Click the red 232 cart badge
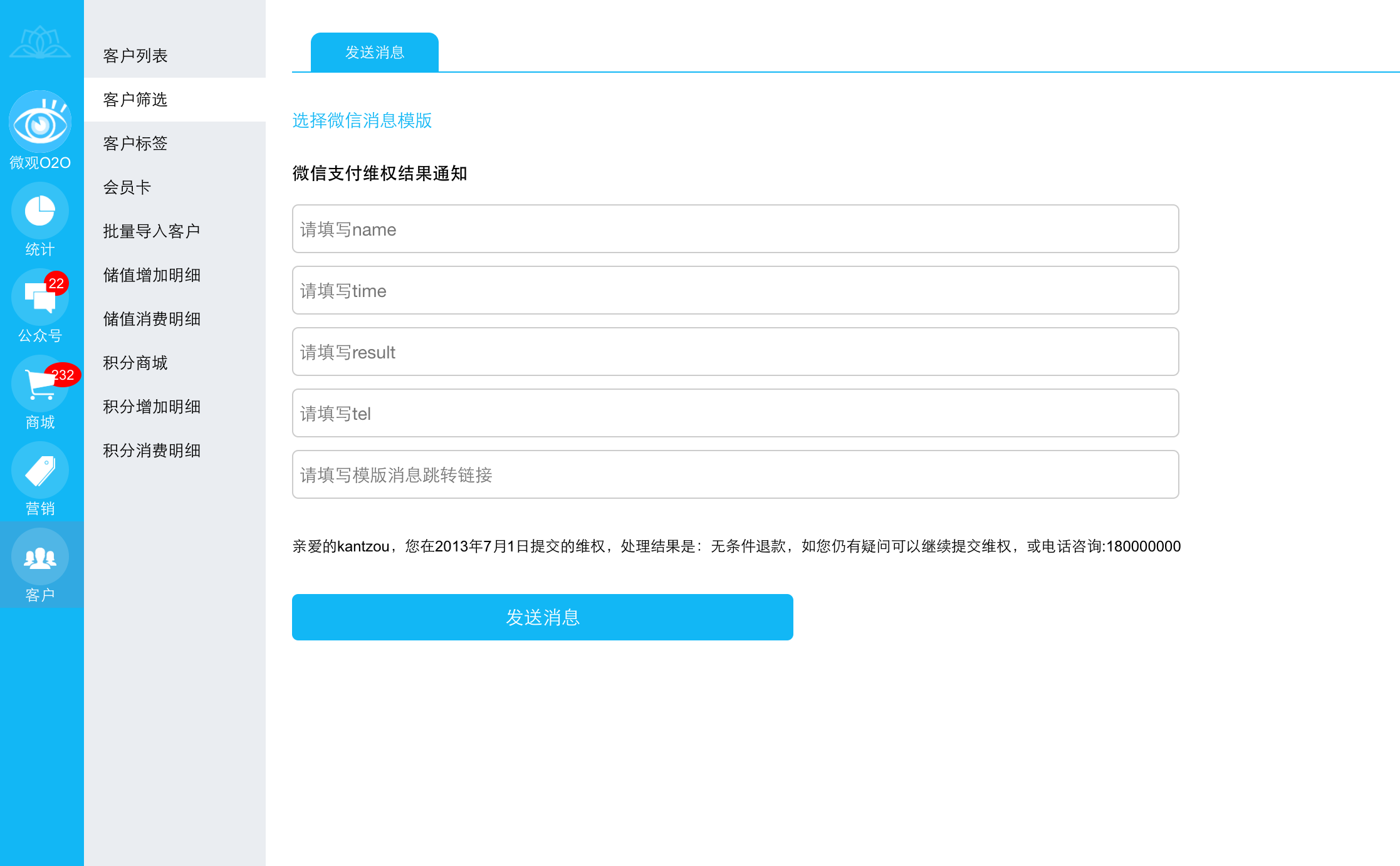The height and width of the screenshot is (866, 1400). point(63,375)
